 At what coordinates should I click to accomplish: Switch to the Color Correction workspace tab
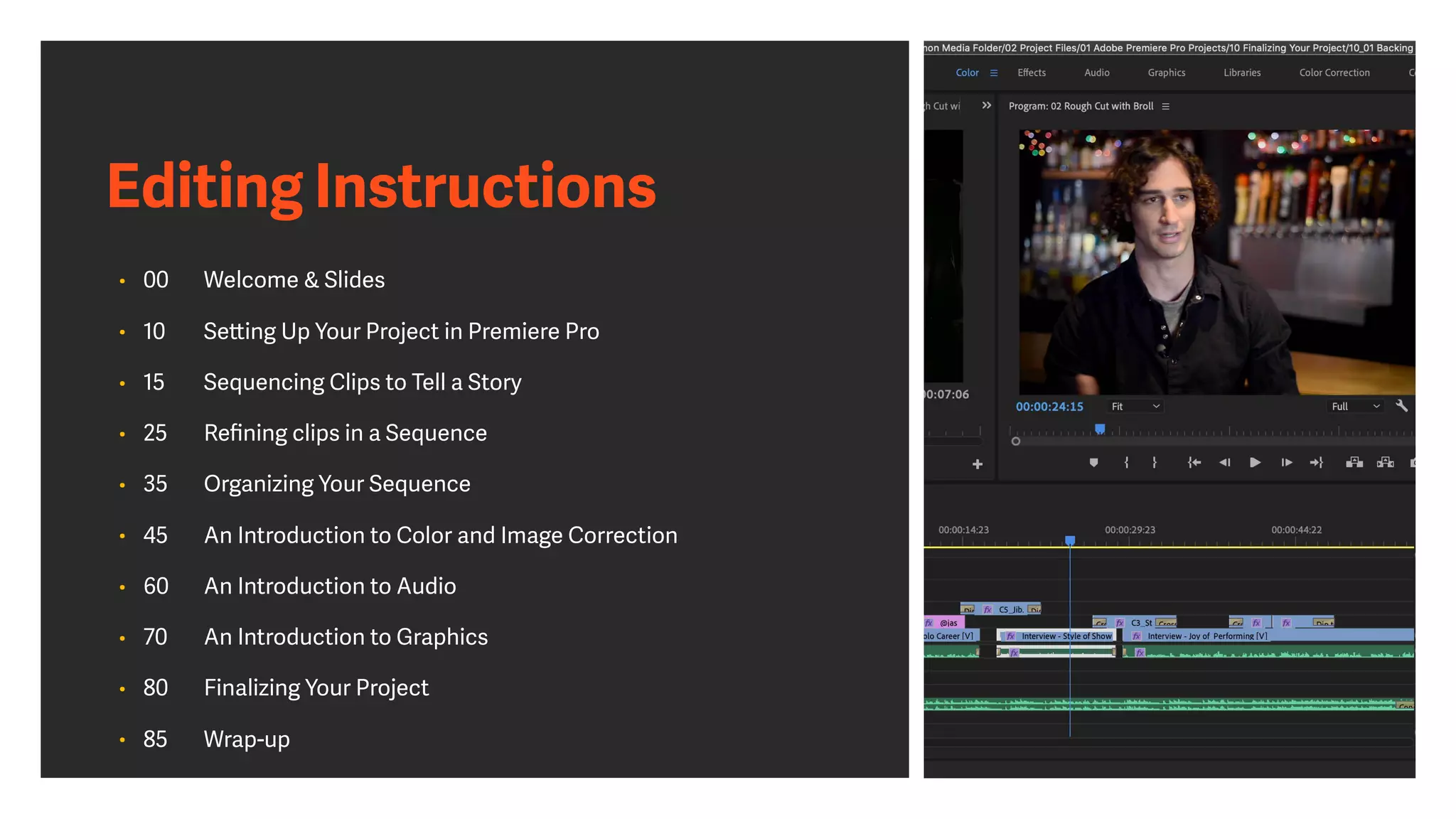click(1334, 73)
